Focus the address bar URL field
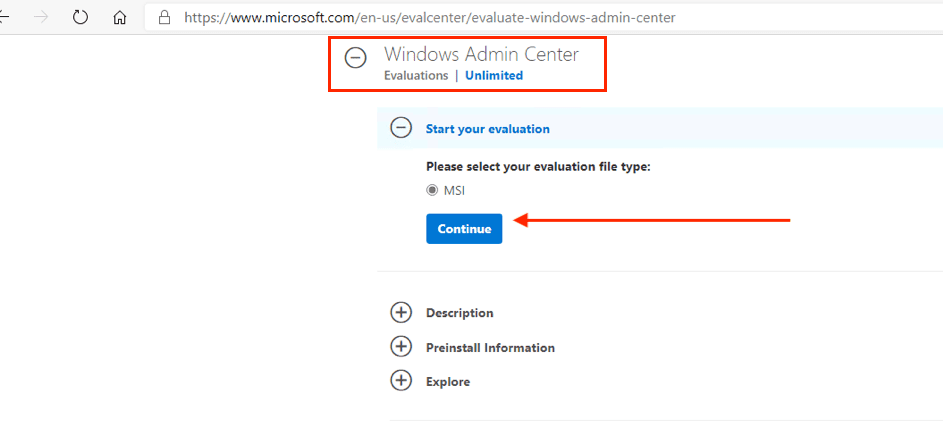Image resolution: width=943 pixels, height=427 pixels. [x=543, y=17]
